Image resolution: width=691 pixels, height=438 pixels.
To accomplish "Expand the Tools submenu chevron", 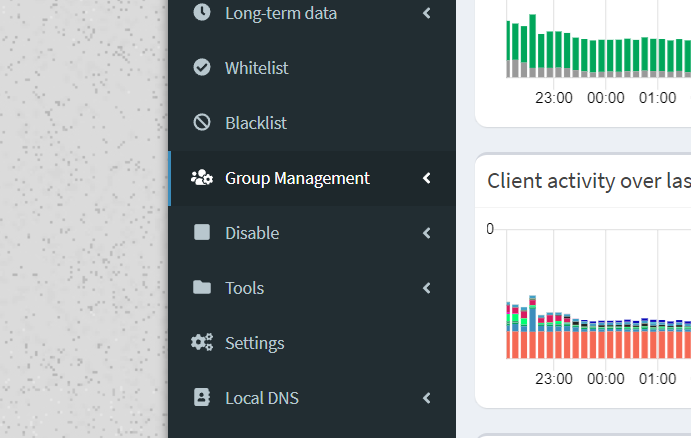I will (427, 288).
